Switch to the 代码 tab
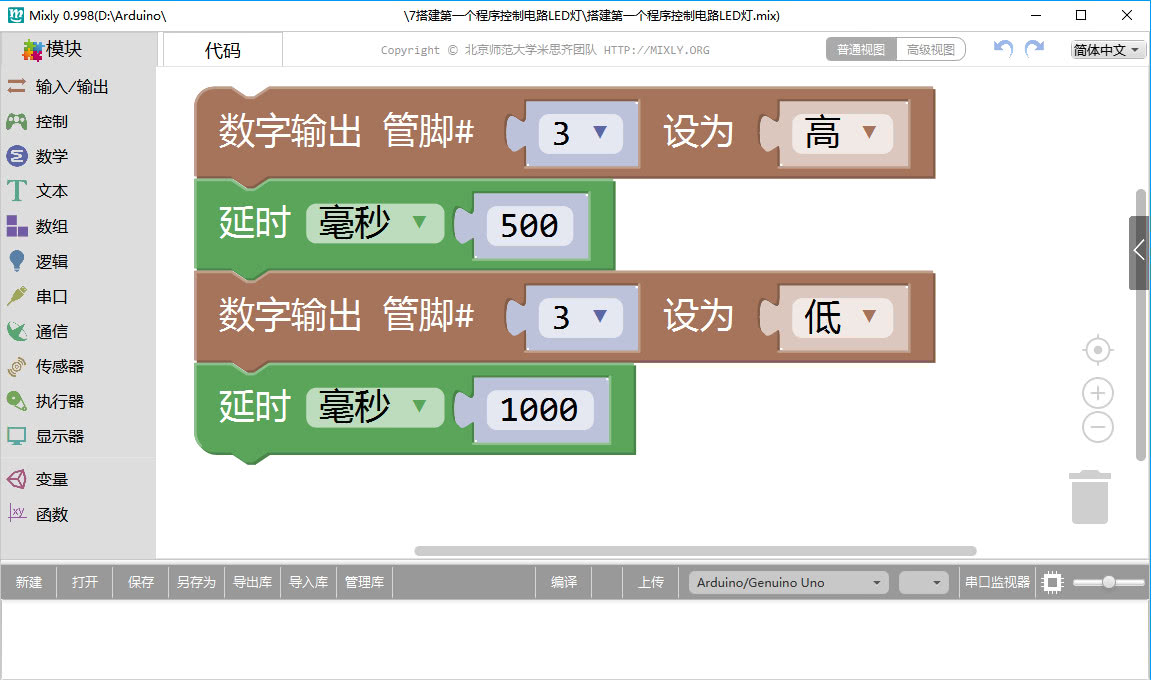Viewport: 1153px width, 681px height. tap(222, 48)
